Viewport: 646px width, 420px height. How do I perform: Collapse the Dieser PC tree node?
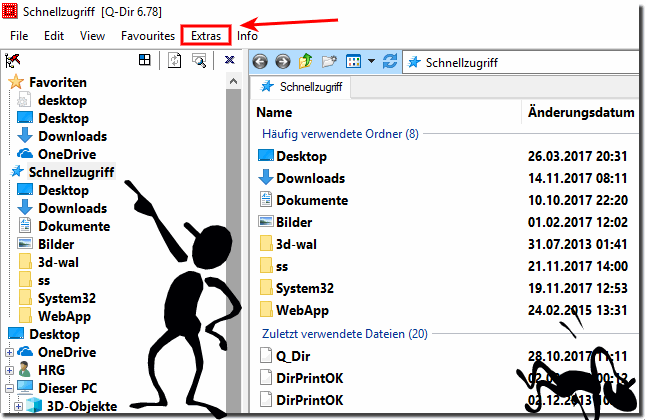point(9,388)
